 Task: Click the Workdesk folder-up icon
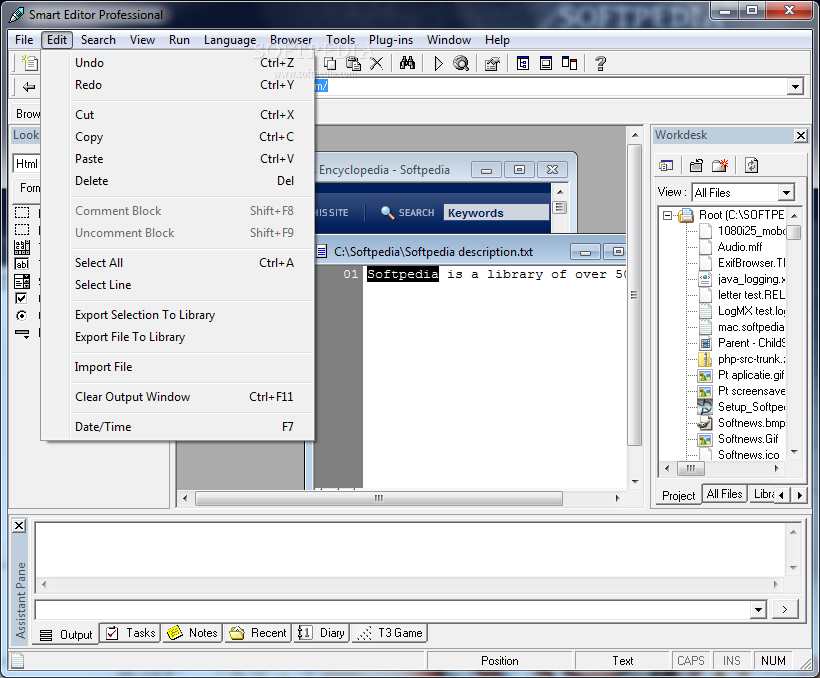[696, 166]
